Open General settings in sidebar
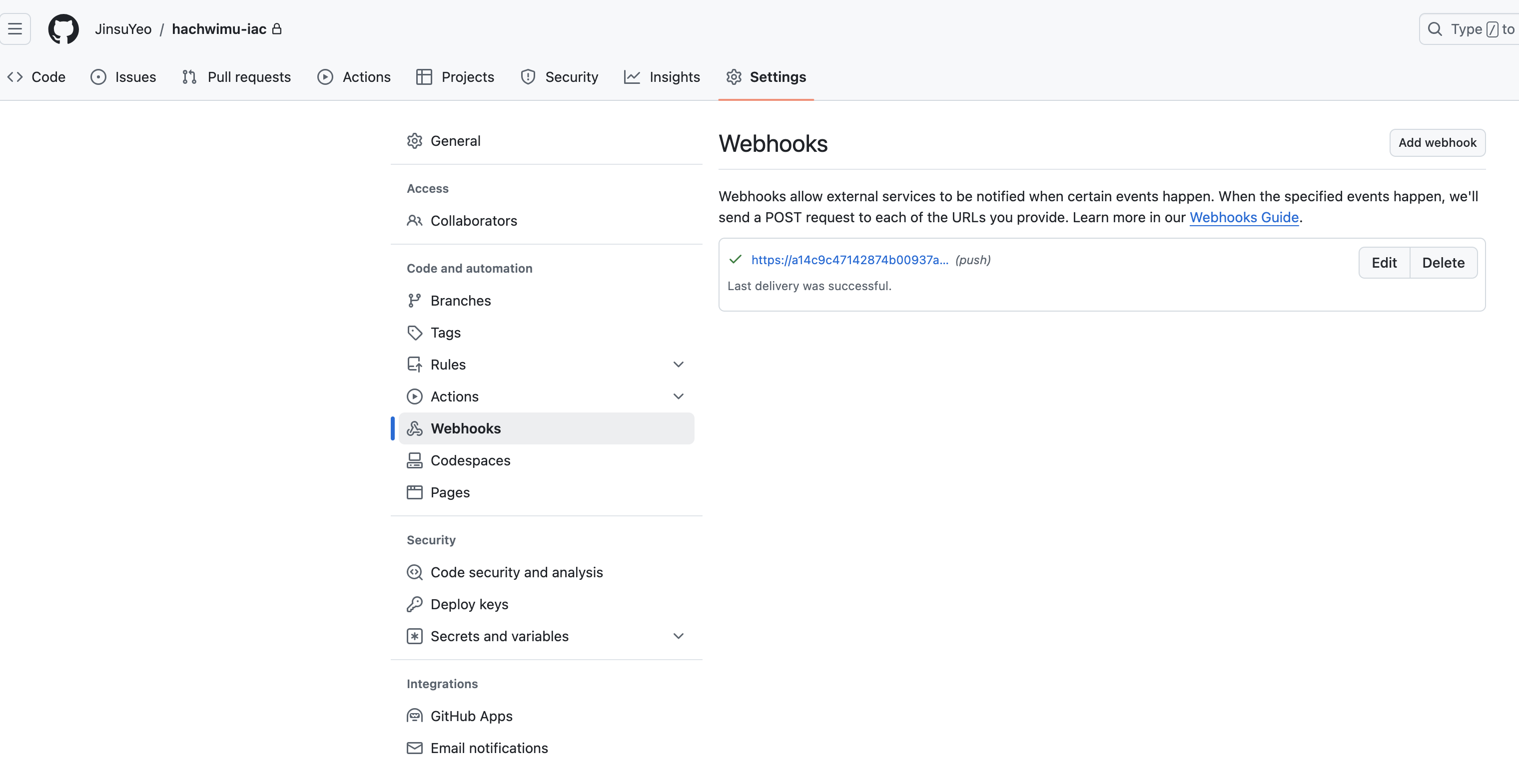Viewport: 1519px width, 784px height. (x=546, y=141)
